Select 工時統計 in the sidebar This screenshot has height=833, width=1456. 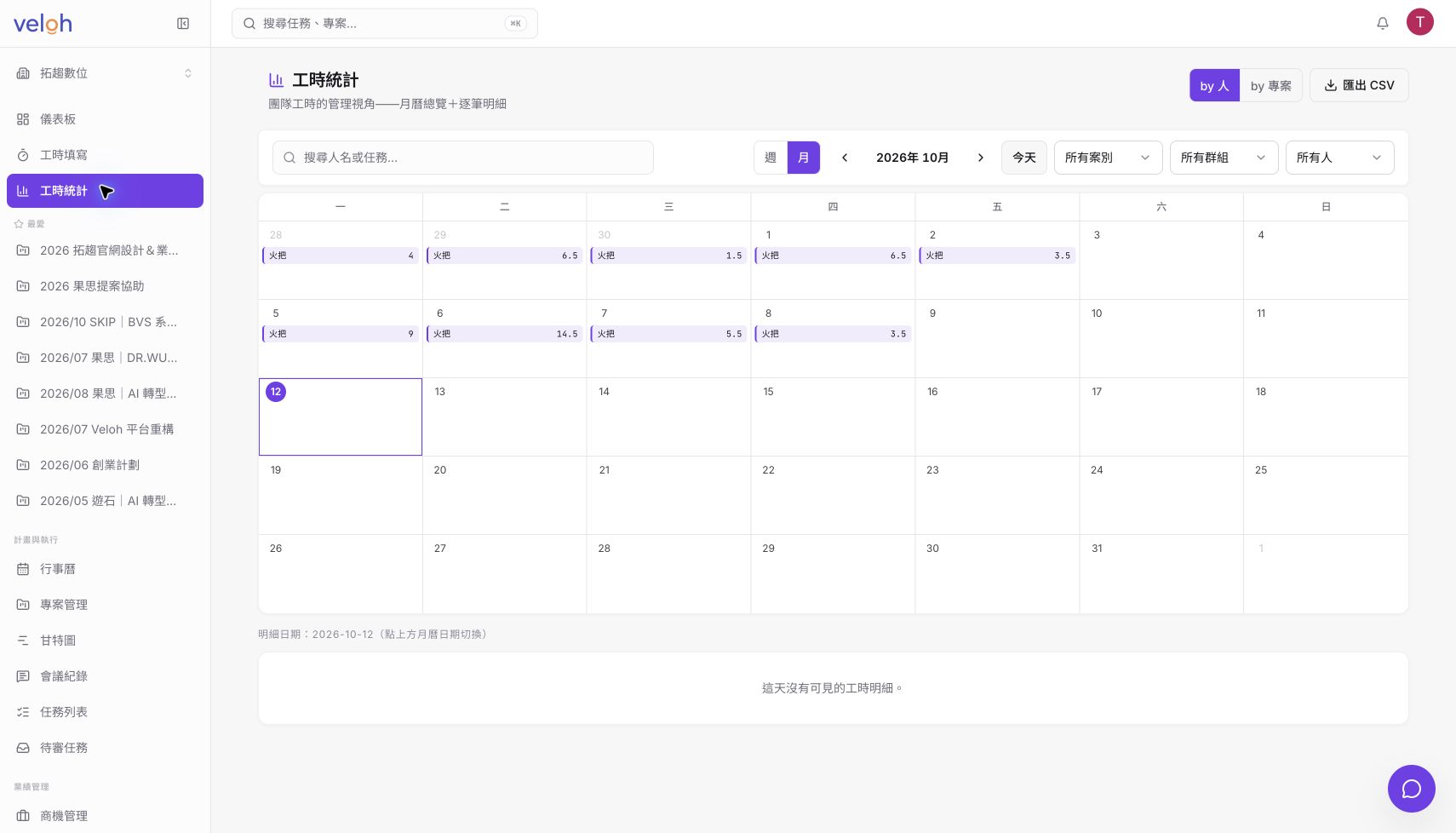105,191
